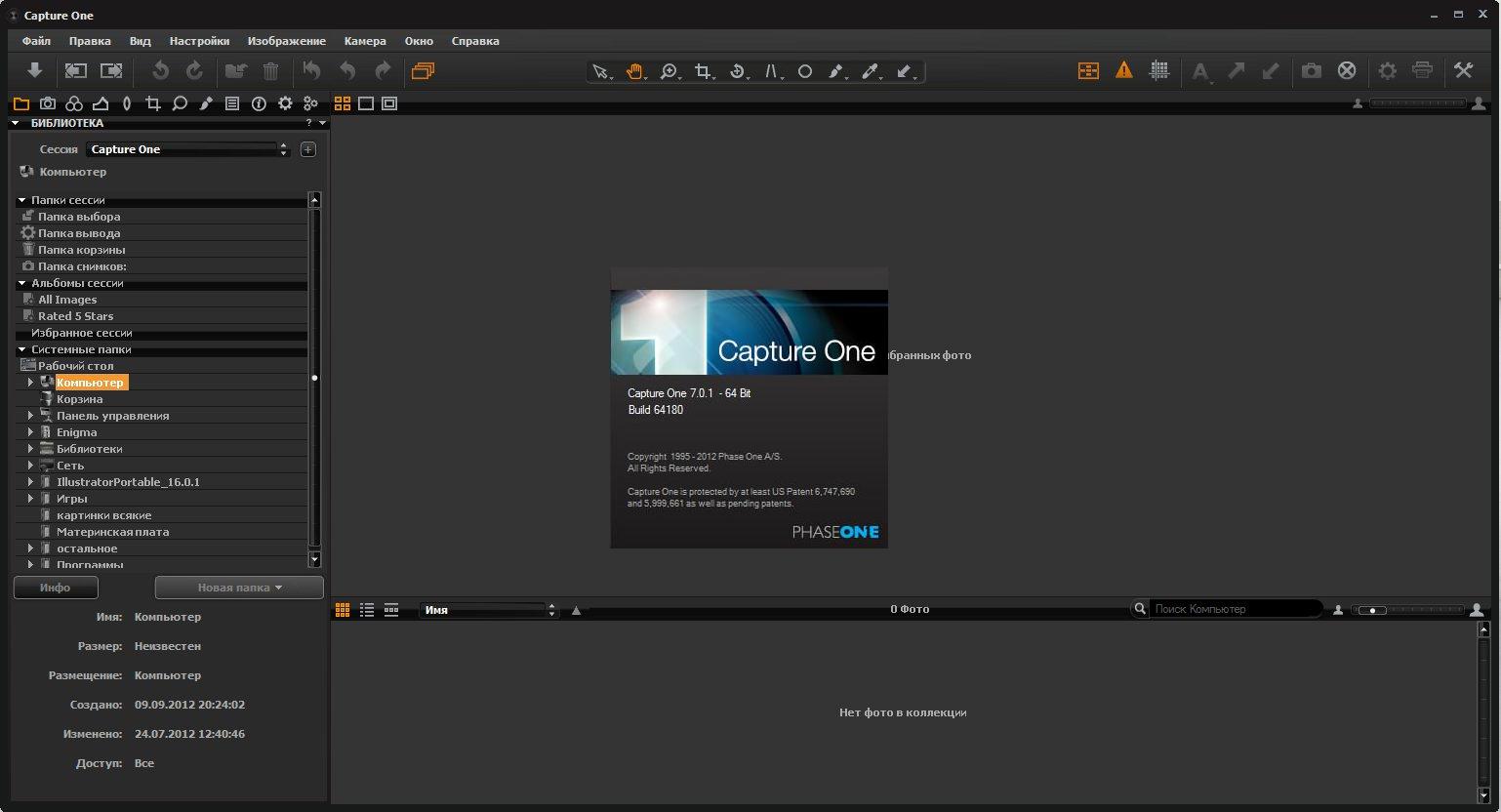Choose the brush adjustment cursor tool

coord(836,71)
